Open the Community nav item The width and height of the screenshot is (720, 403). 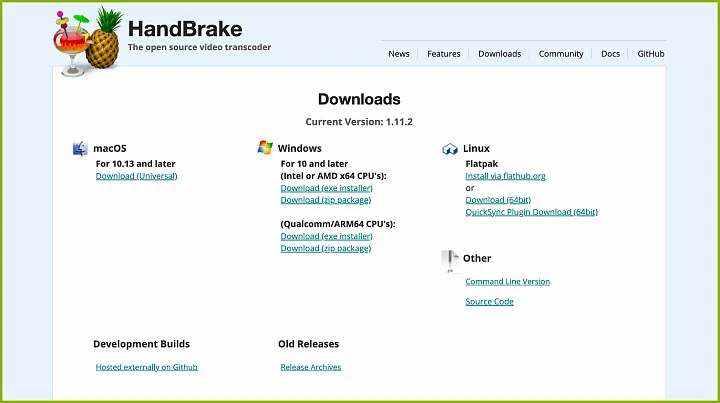(x=561, y=54)
